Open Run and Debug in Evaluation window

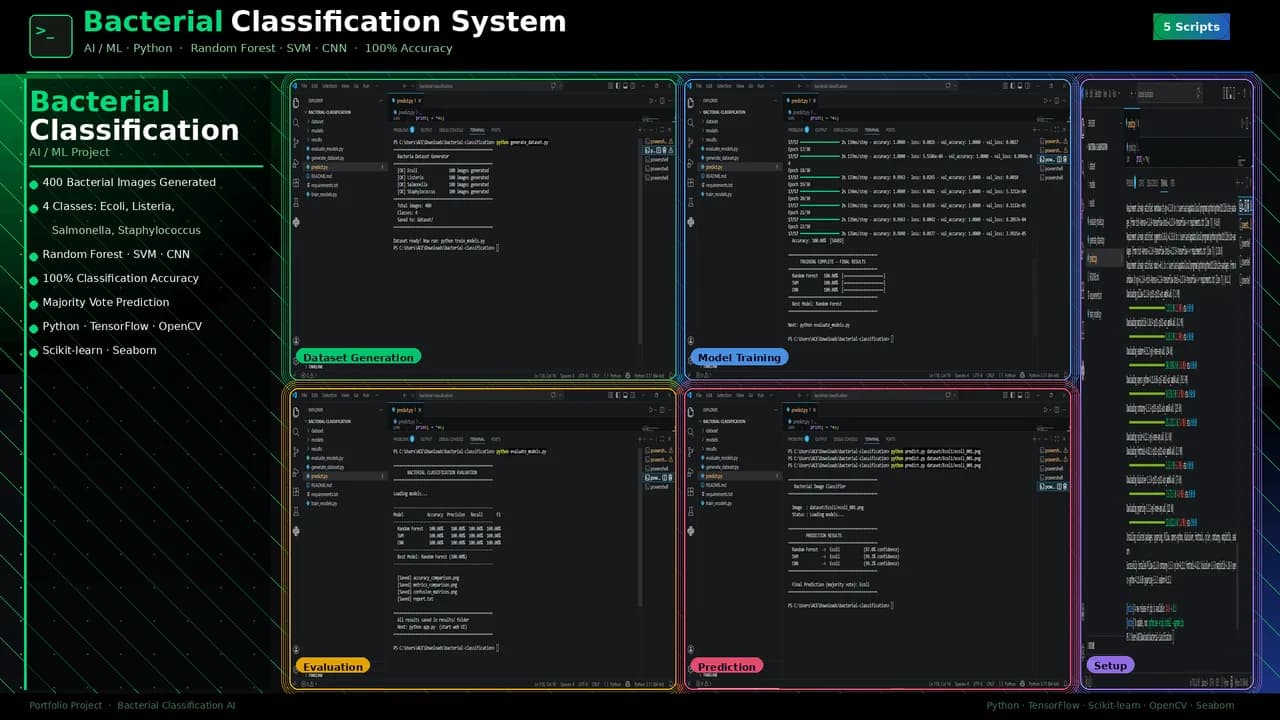coord(296,471)
